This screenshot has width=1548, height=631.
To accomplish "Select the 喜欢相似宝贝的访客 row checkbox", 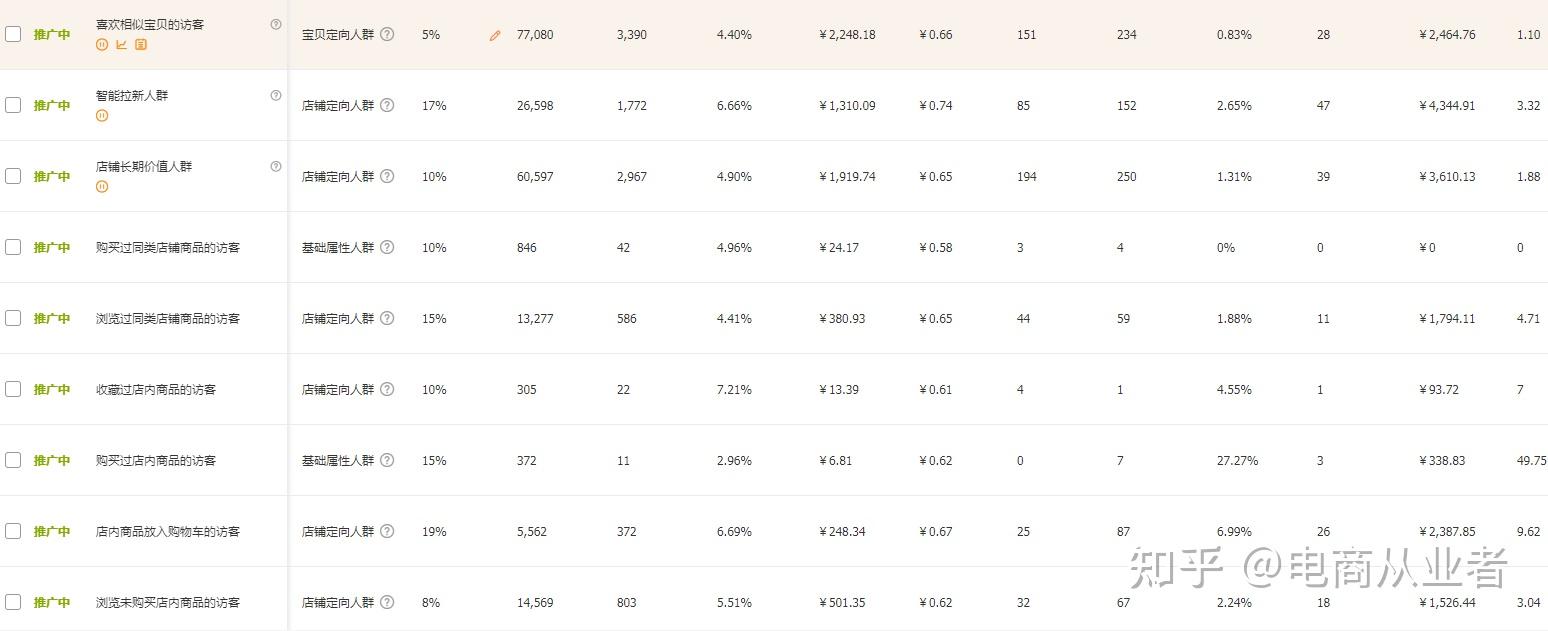I will click(13, 34).
